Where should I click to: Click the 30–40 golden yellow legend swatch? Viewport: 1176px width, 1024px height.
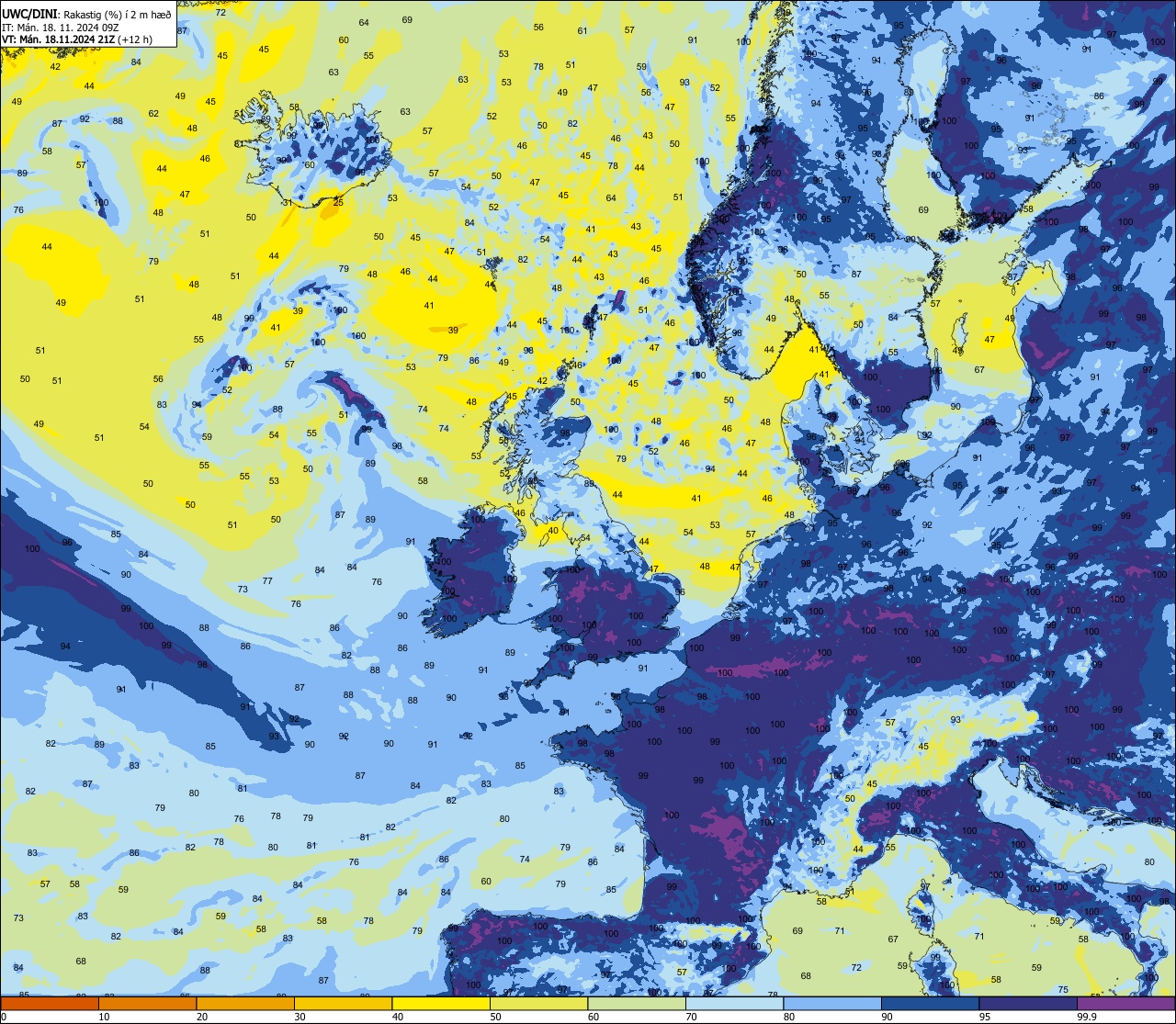pyautogui.click(x=343, y=1003)
